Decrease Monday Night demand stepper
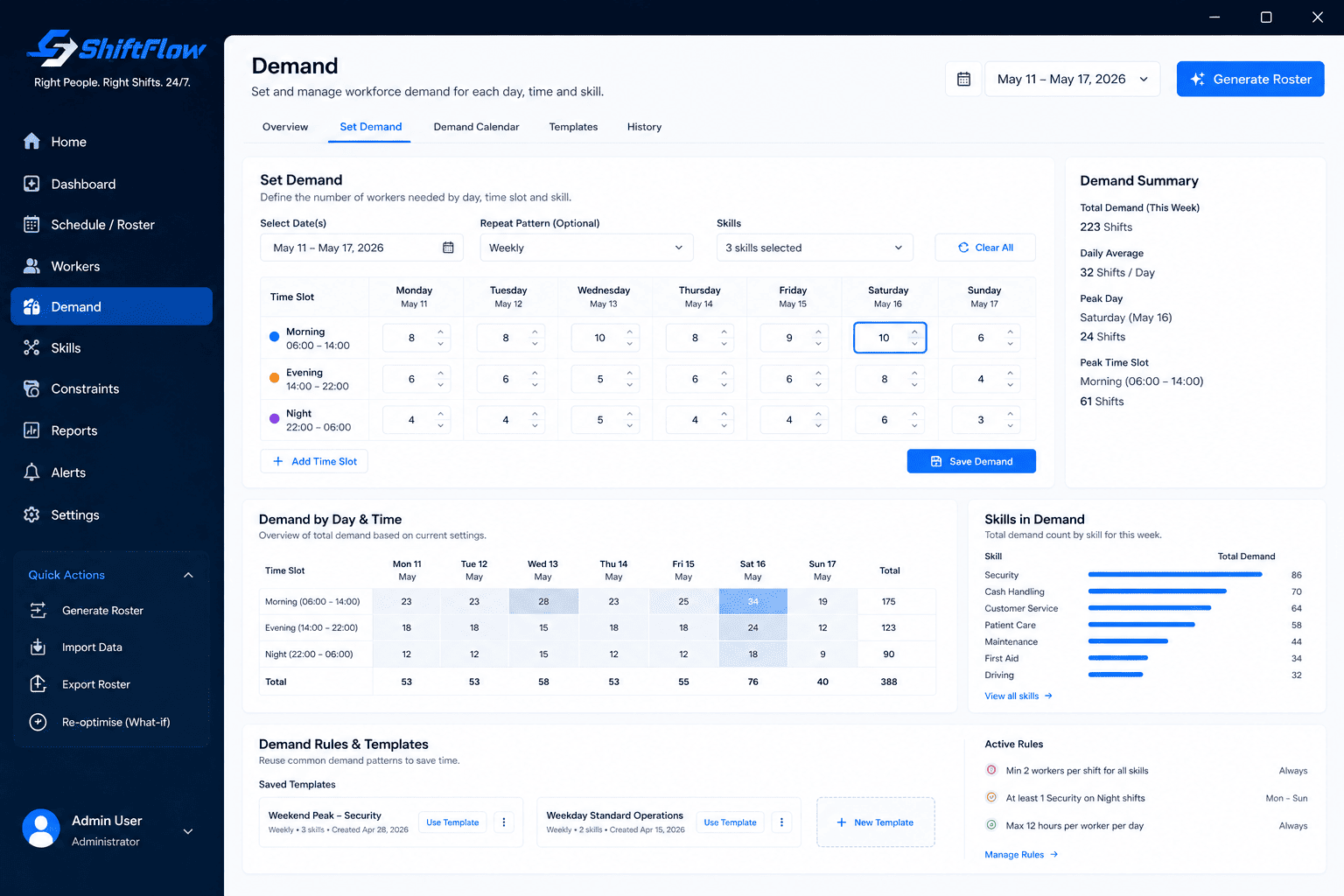Viewport: 1344px width, 896px height. (x=440, y=425)
